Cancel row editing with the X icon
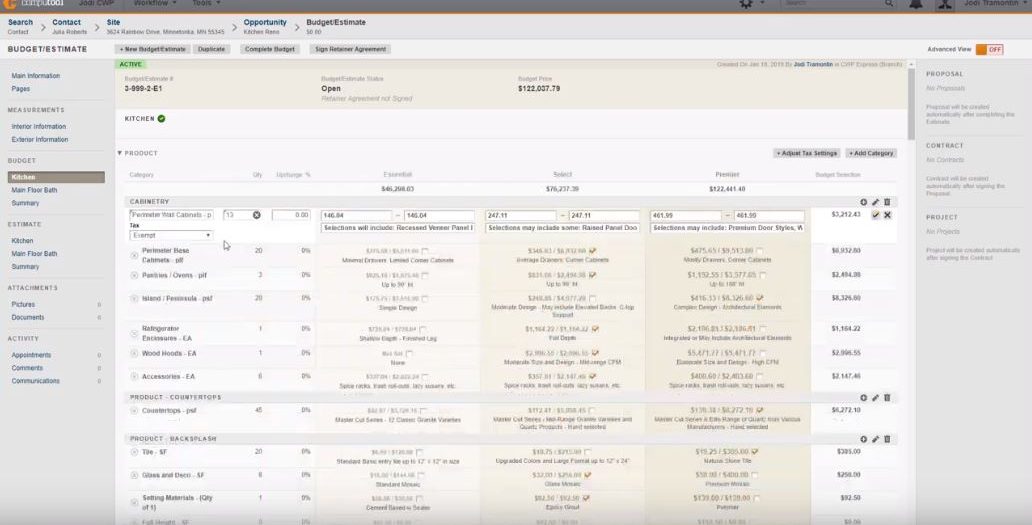Image resolution: width=1032 pixels, height=525 pixels. [888, 215]
